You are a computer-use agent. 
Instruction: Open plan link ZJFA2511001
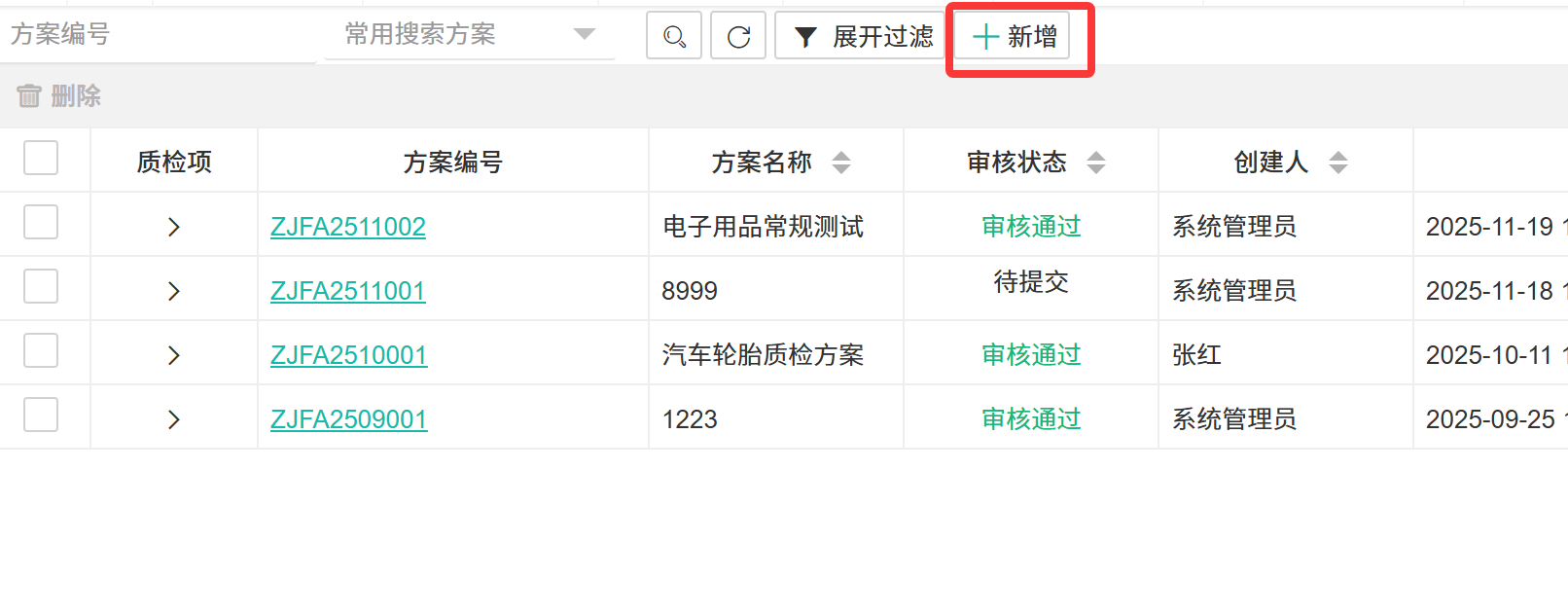click(348, 291)
